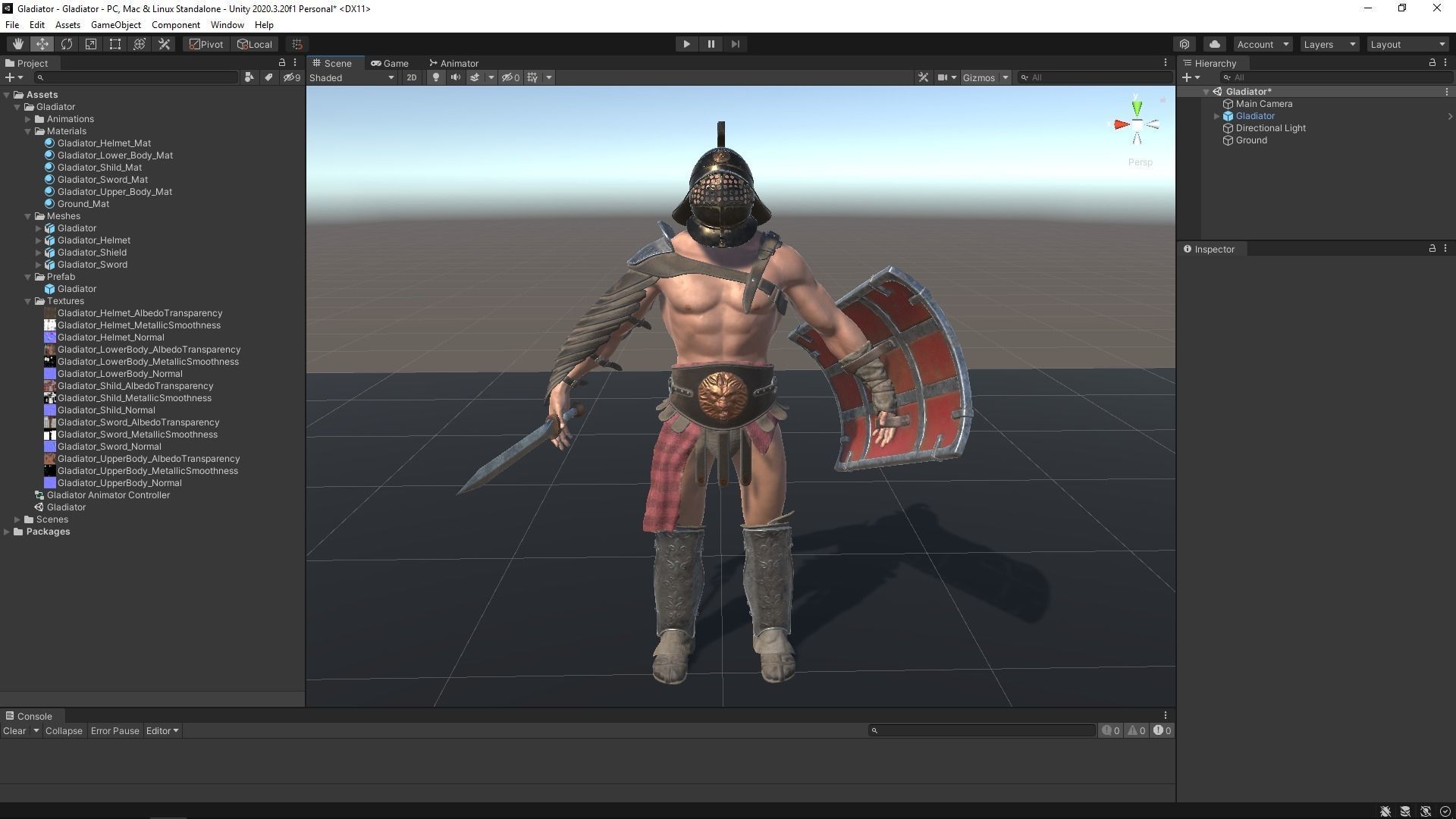This screenshot has width=1456, height=819.
Task: Toggle Local handle rotation
Action: point(255,44)
